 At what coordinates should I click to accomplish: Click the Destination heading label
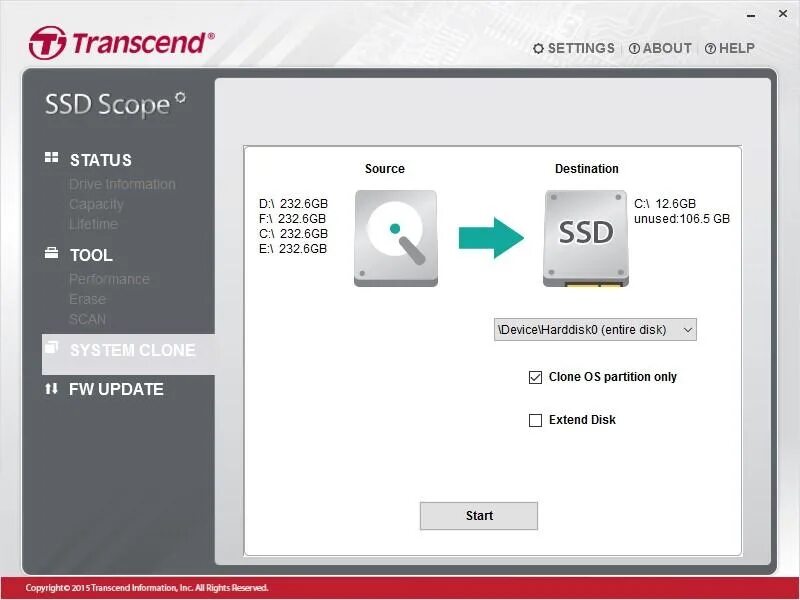click(x=587, y=169)
